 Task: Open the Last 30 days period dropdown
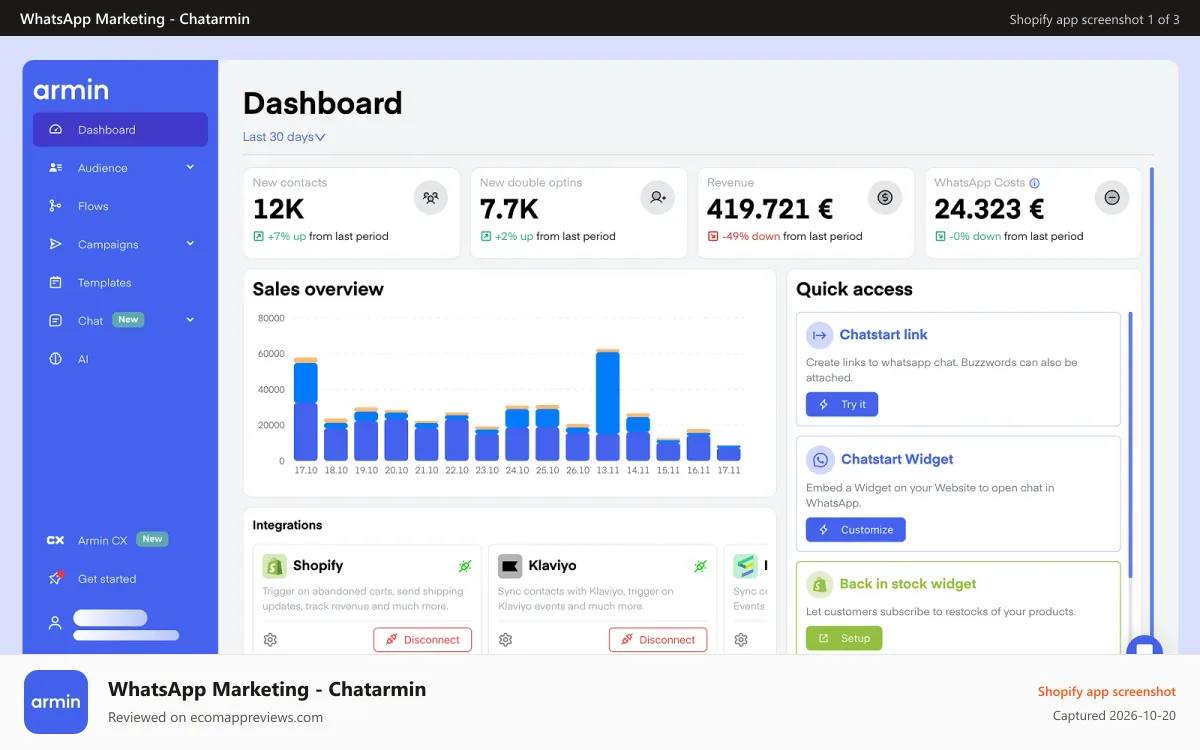pyautogui.click(x=284, y=137)
